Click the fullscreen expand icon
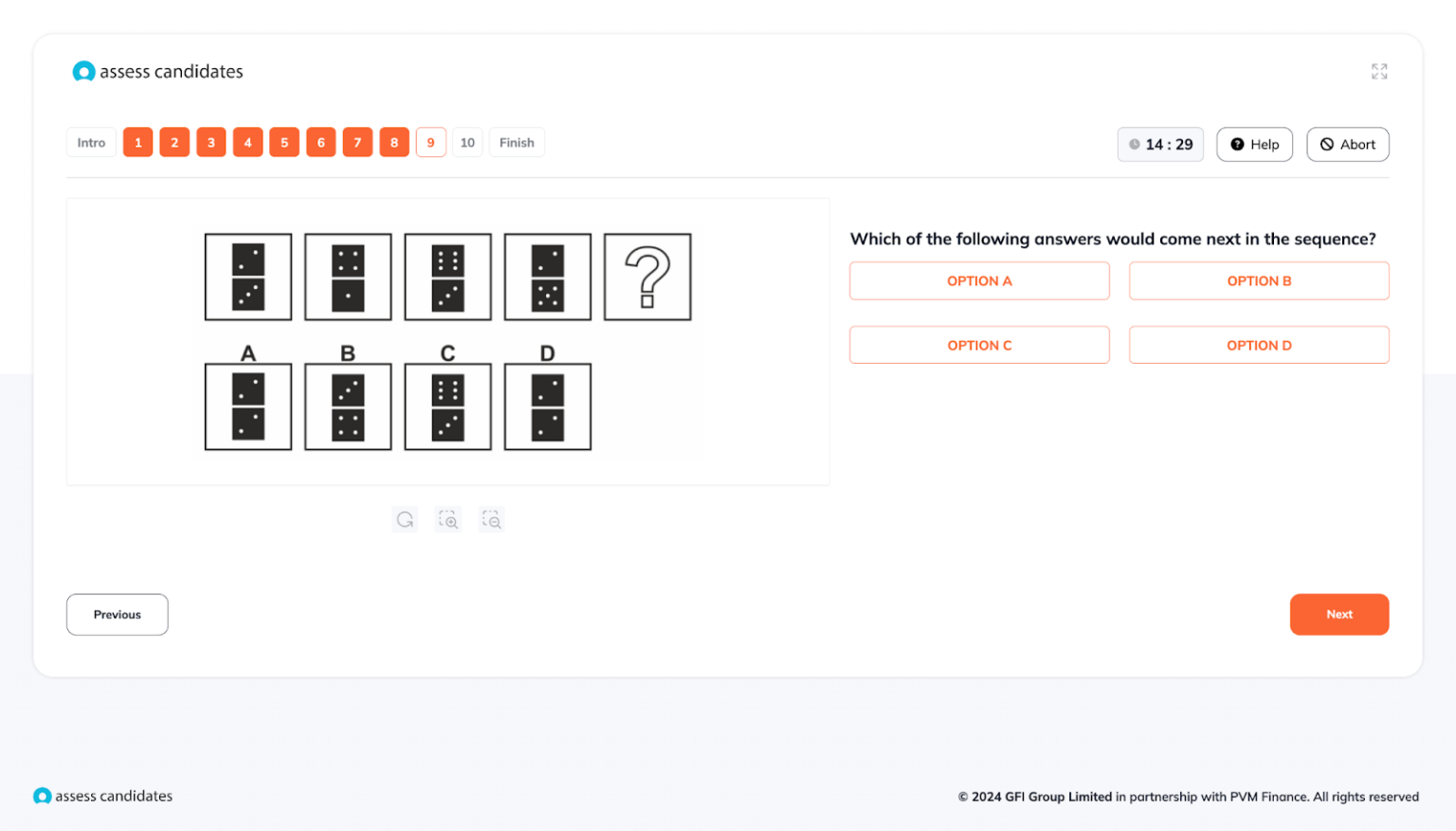1456x831 pixels. (1379, 71)
